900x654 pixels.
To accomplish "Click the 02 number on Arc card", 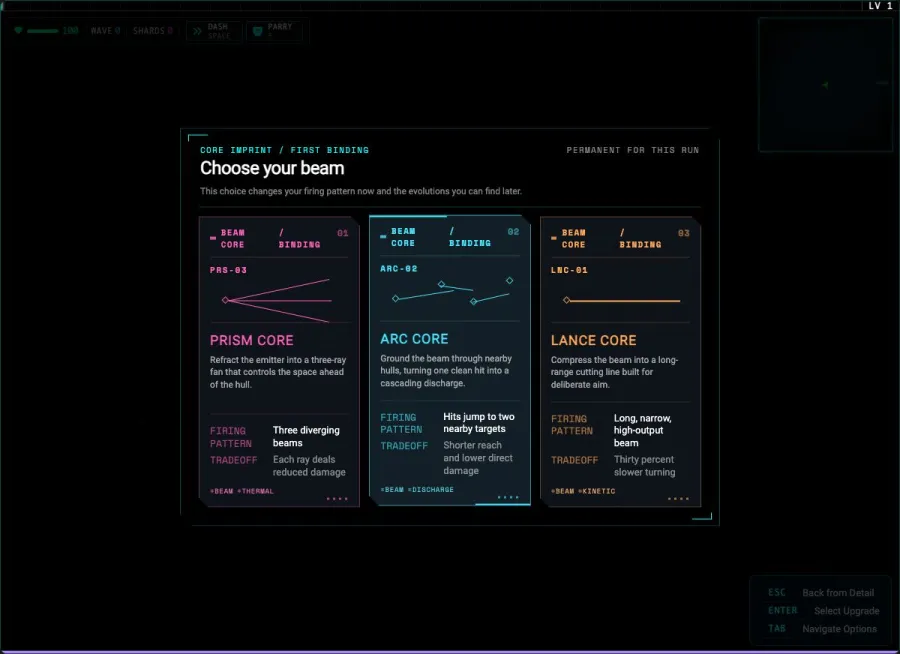I will [x=513, y=231].
